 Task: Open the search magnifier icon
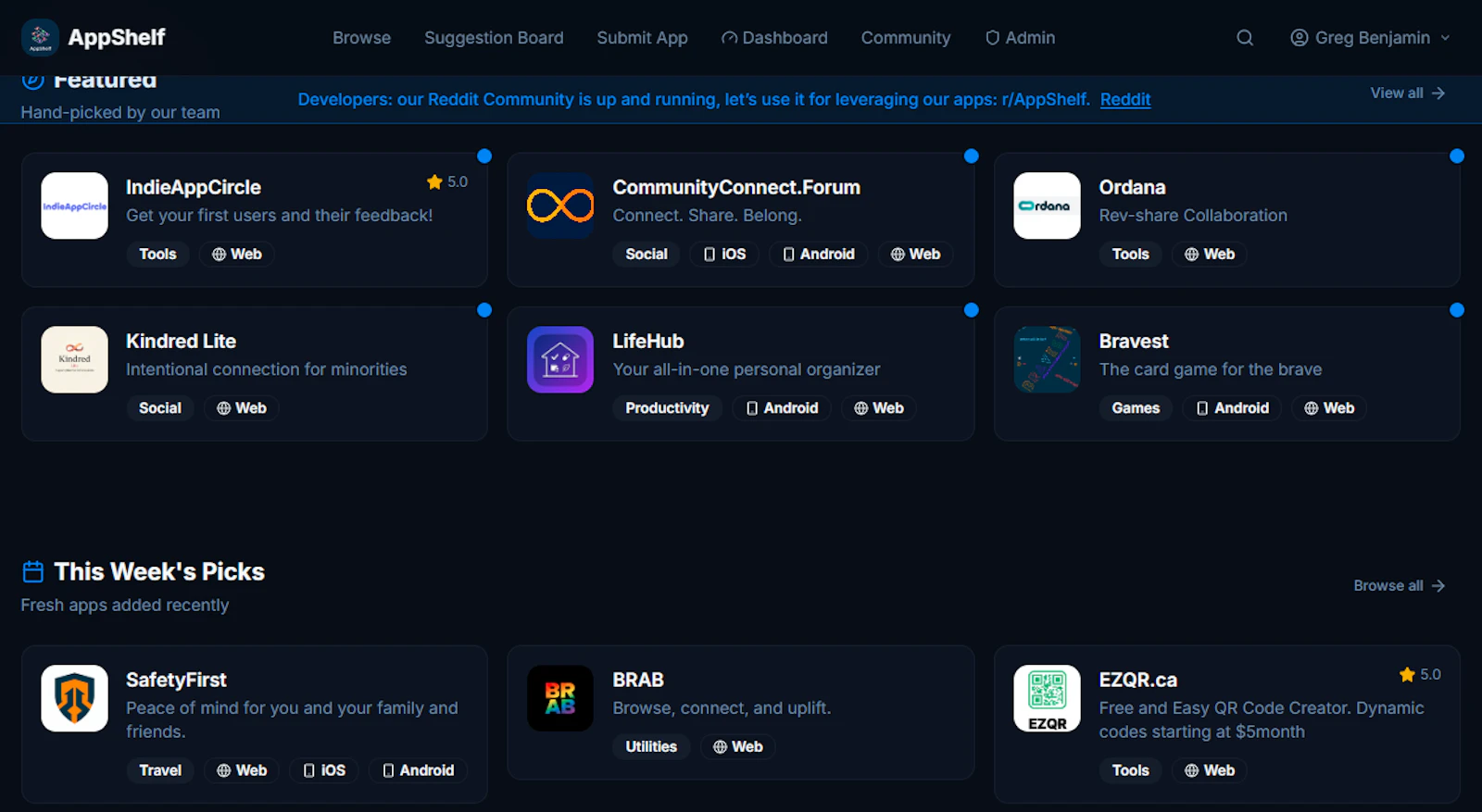(1245, 38)
